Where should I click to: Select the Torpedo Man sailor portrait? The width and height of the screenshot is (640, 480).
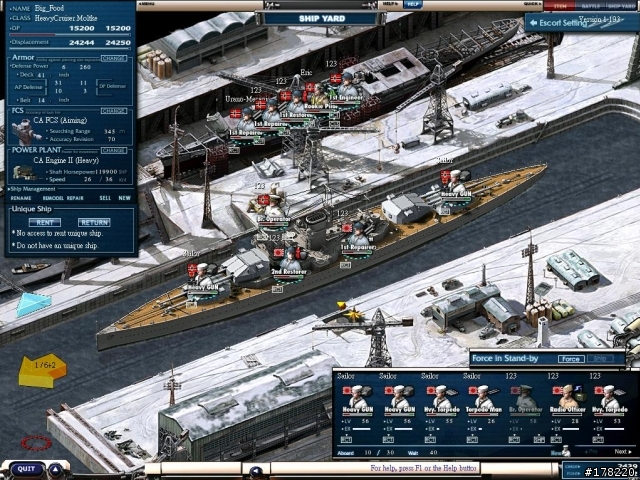(484, 396)
